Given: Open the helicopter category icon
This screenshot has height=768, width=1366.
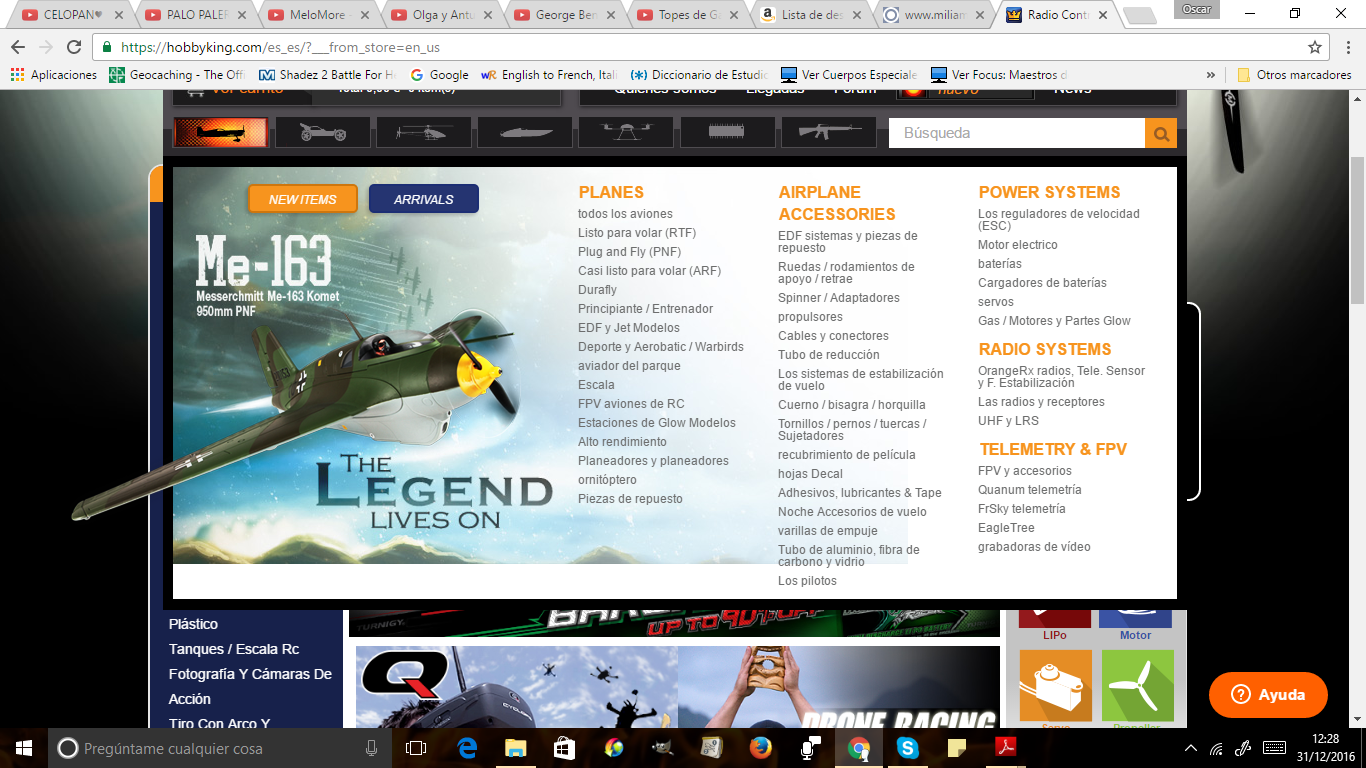Looking at the screenshot, I should pos(423,133).
